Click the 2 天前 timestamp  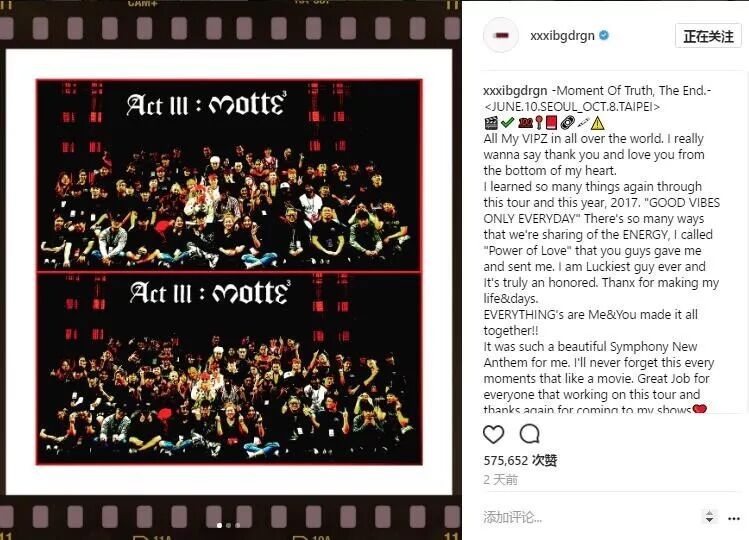[501, 479]
